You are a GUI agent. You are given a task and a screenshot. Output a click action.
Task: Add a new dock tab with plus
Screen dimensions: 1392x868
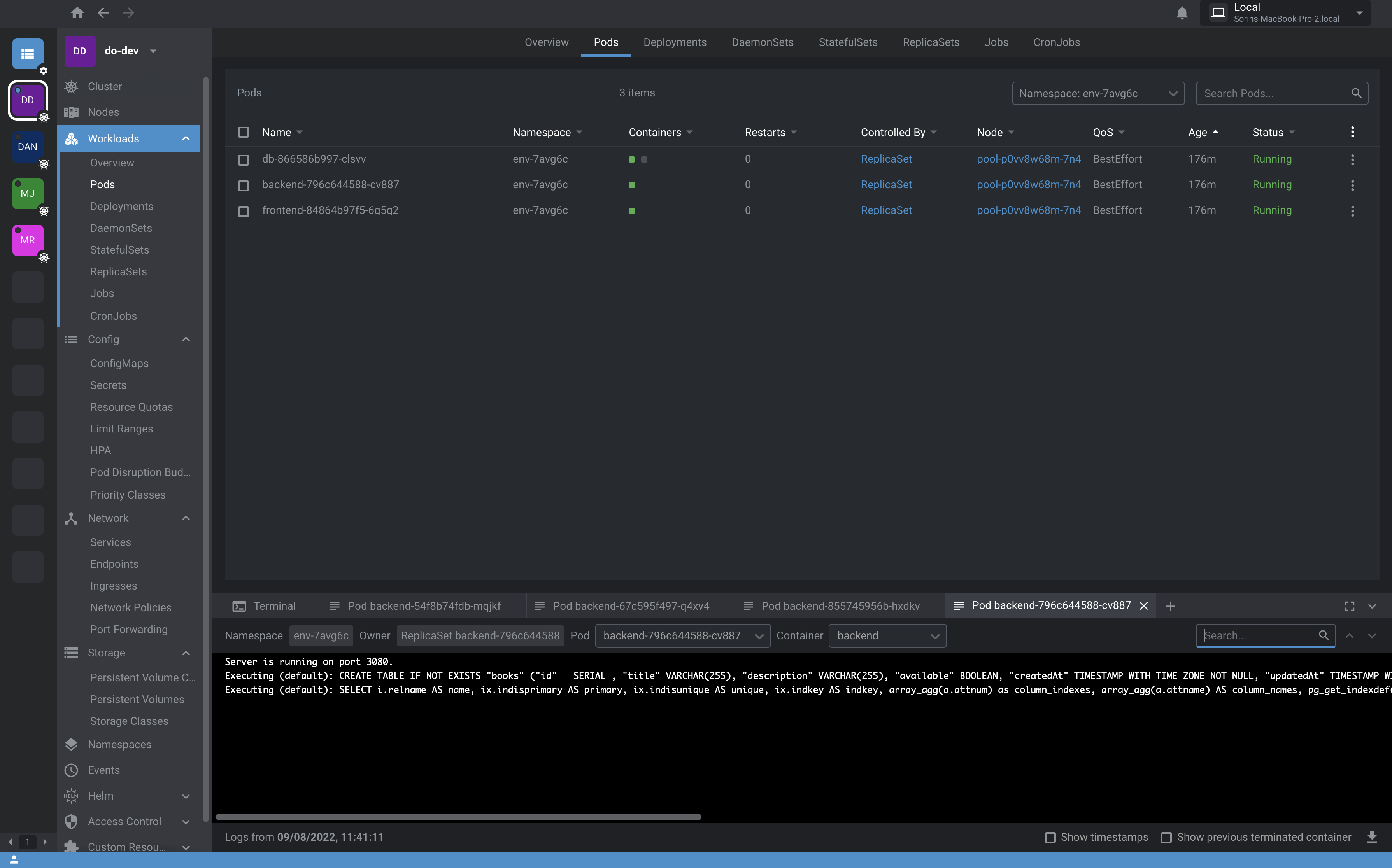pyautogui.click(x=1170, y=606)
